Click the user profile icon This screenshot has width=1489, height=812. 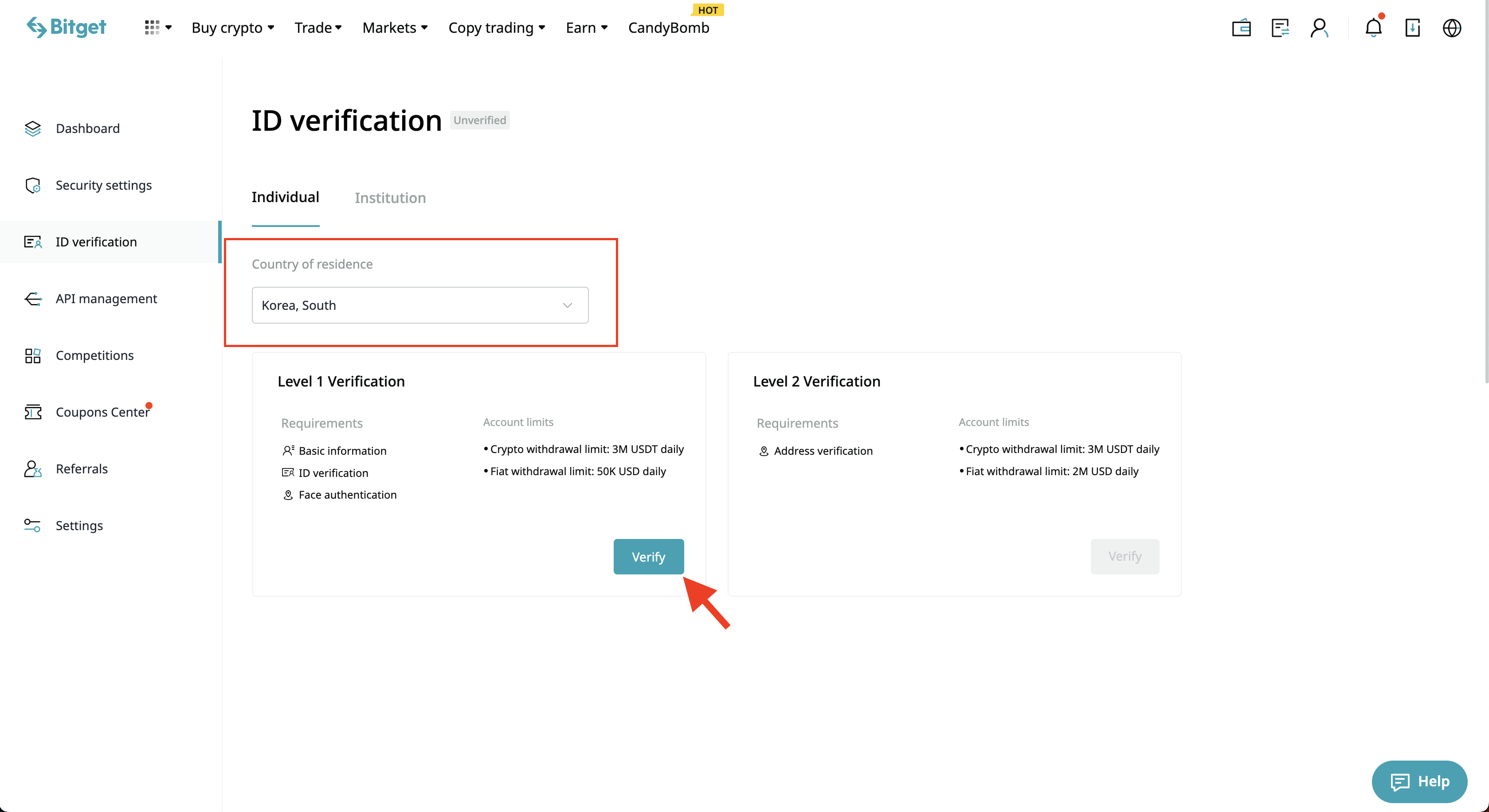[x=1319, y=28]
